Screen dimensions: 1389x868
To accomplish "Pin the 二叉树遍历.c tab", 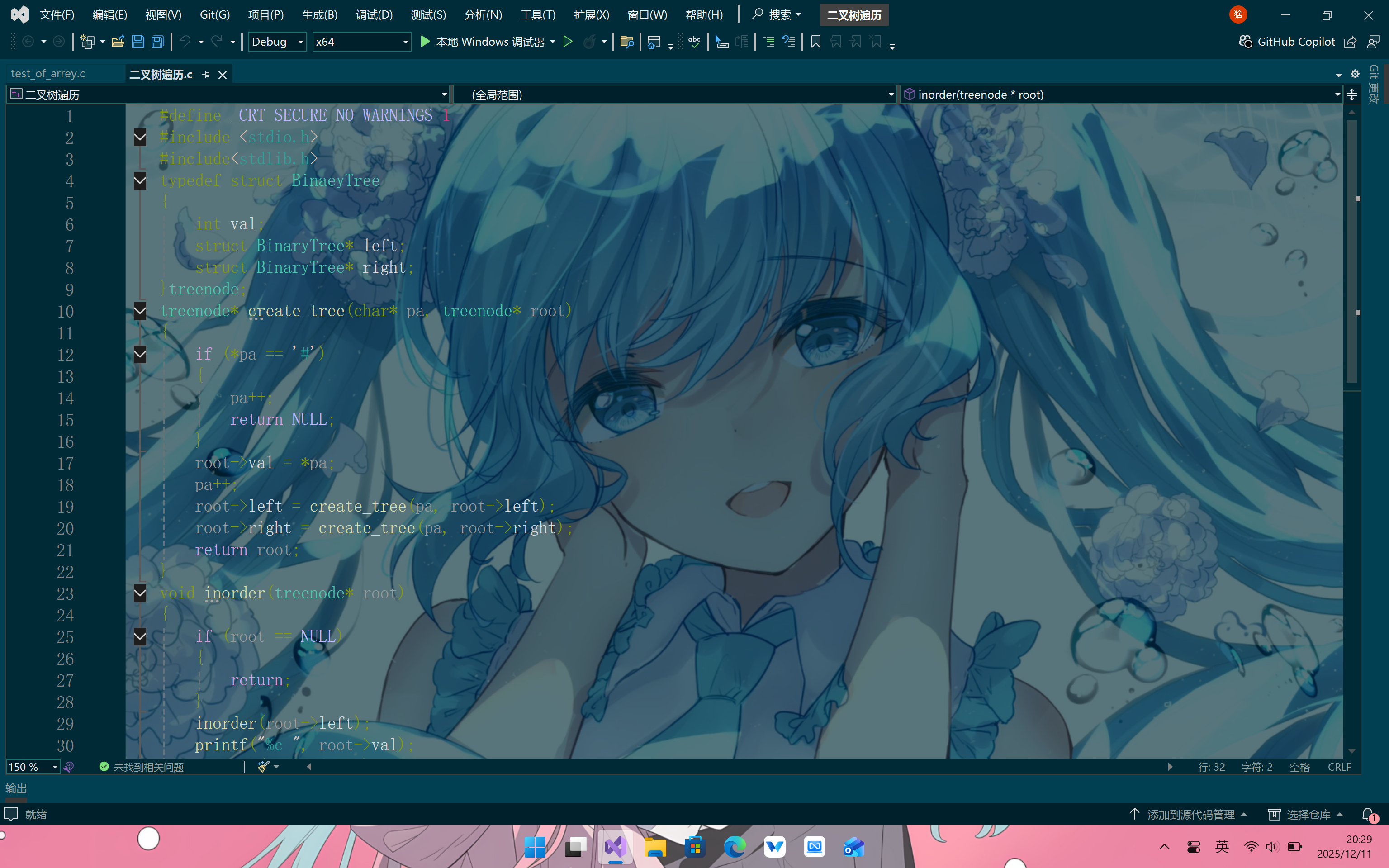I will (206, 75).
